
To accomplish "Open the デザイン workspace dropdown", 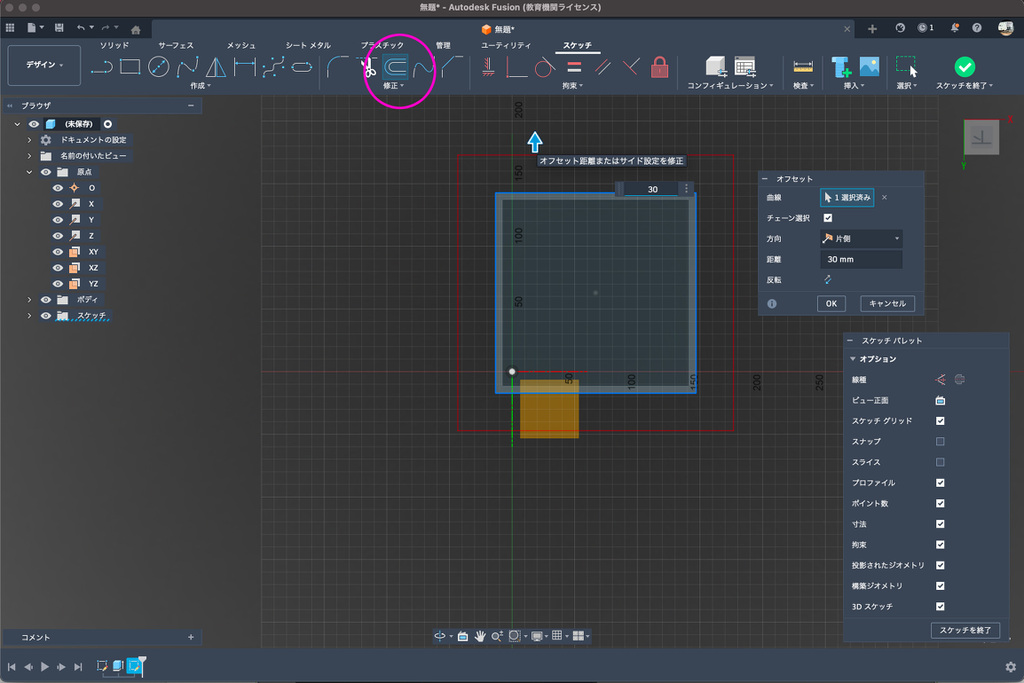I will (x=43, y=65).
